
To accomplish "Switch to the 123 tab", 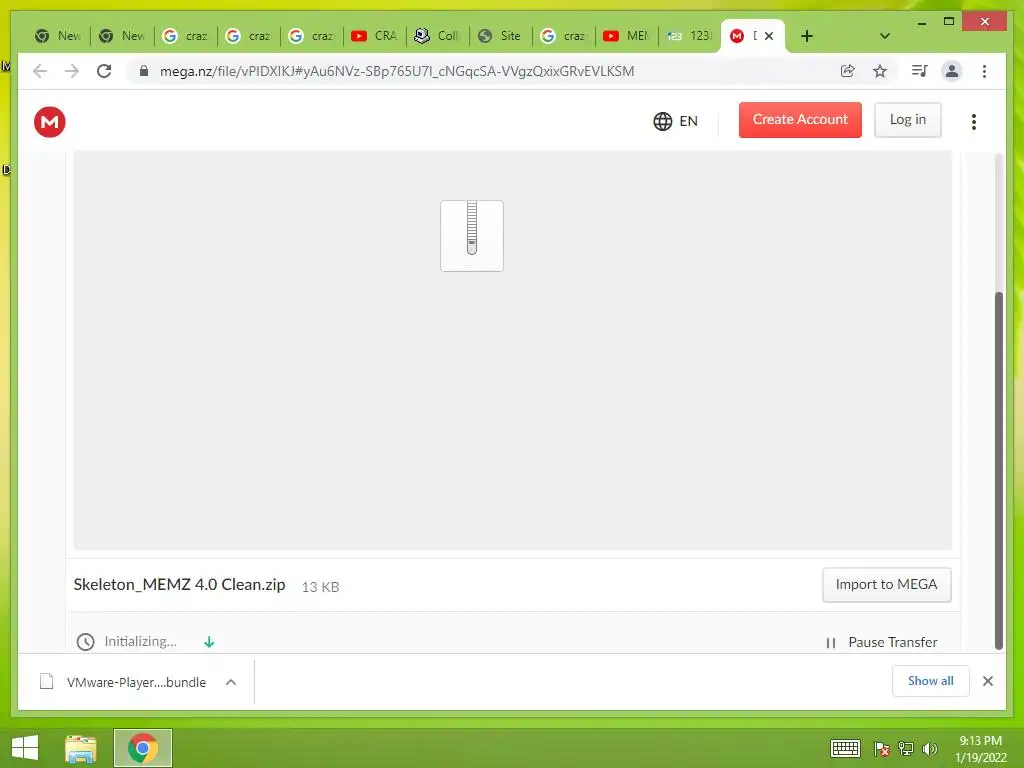I will (690, 36).
